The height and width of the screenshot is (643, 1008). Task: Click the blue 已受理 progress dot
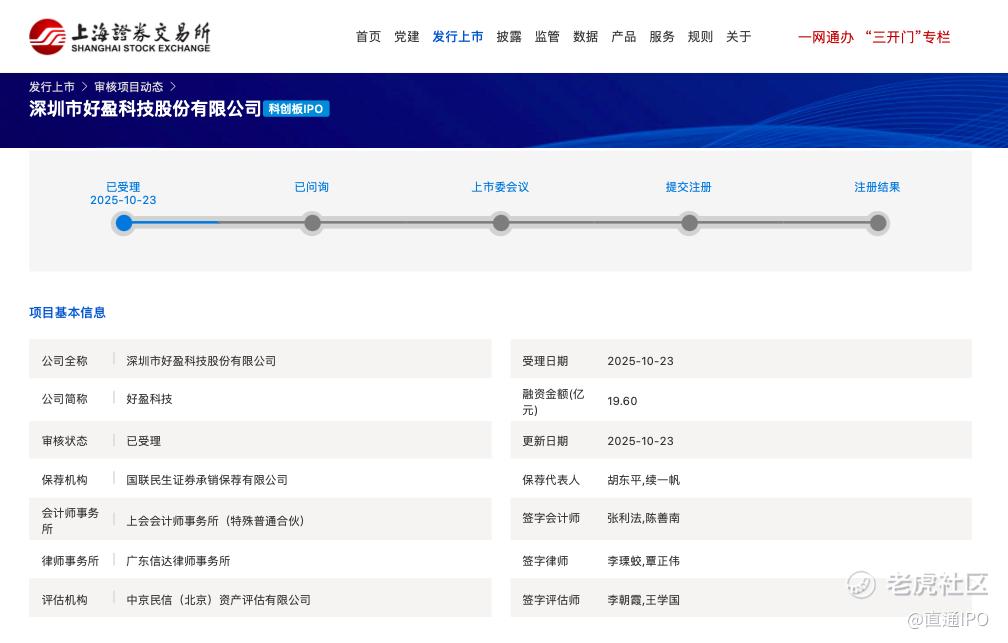[x=123, y=223]
